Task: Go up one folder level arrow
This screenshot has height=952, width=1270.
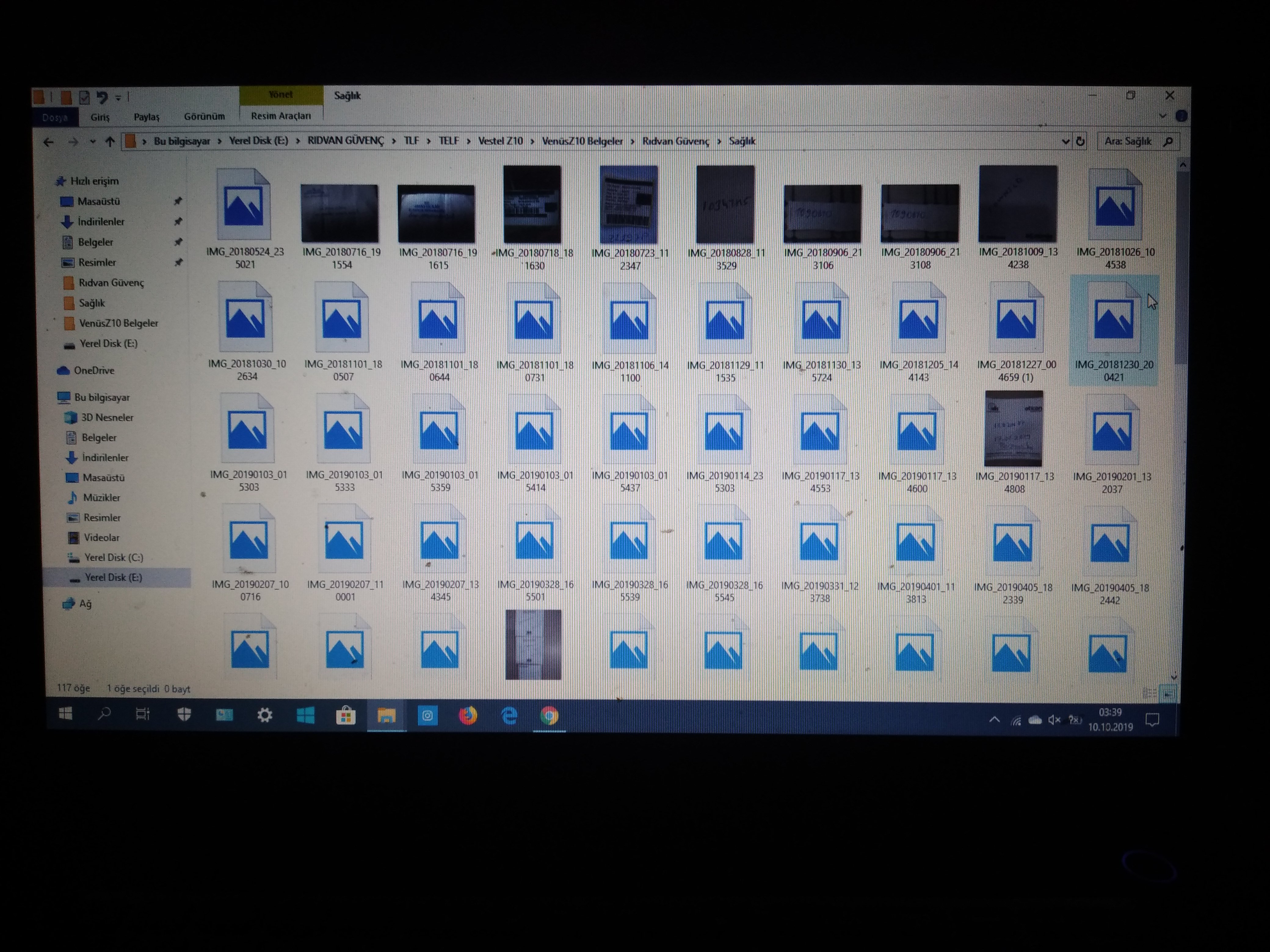Action: pyautogui.click(x=110, y=142)
